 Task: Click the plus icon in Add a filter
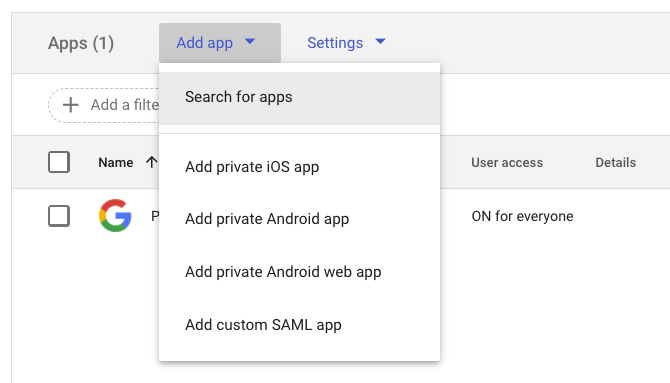(x=71, y=105)
